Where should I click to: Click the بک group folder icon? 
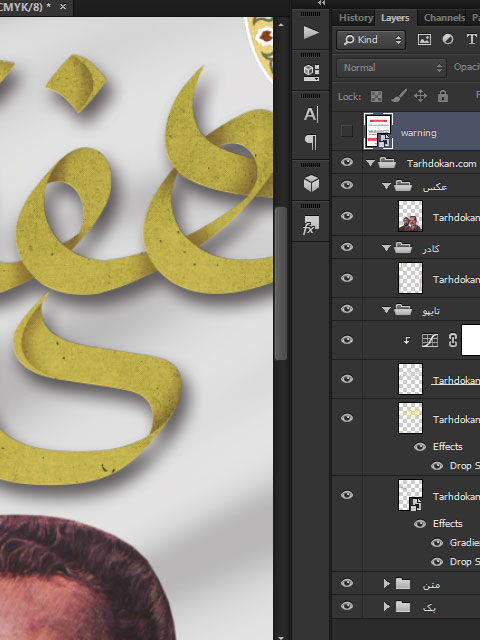(403, 607)
